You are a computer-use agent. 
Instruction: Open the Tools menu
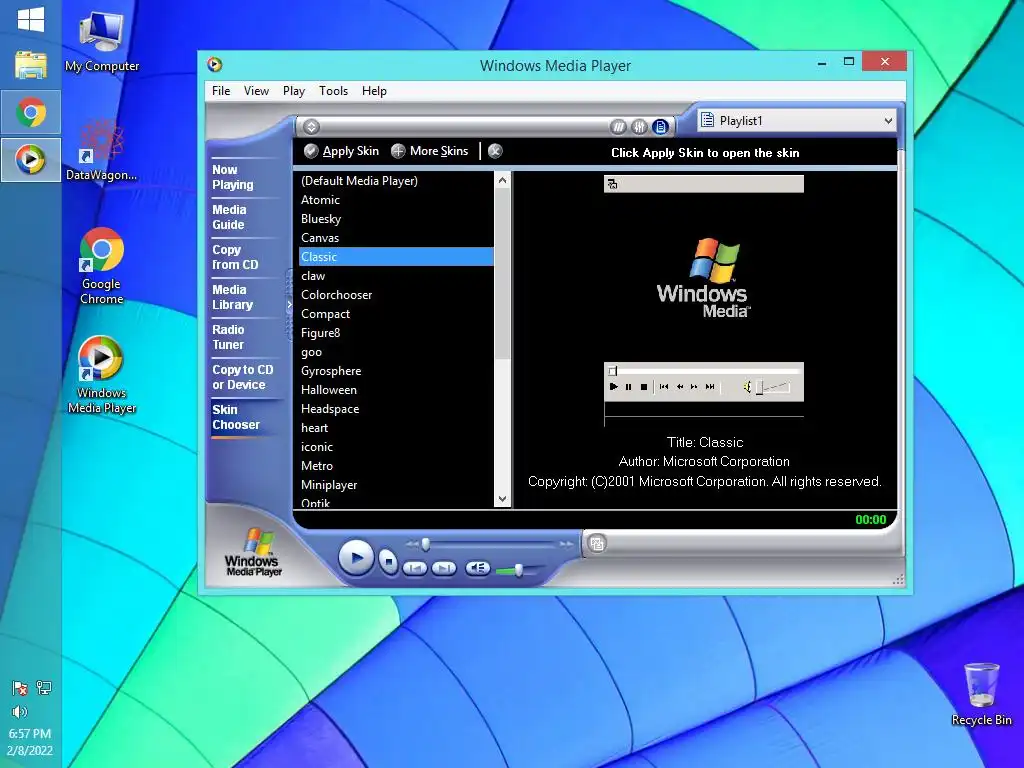333,91
